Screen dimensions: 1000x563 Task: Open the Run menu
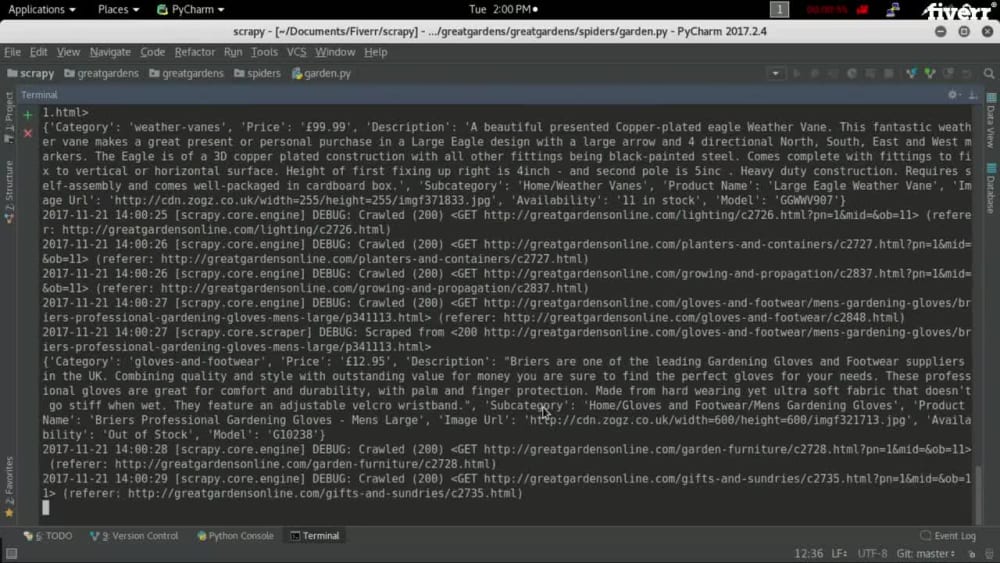233,52
